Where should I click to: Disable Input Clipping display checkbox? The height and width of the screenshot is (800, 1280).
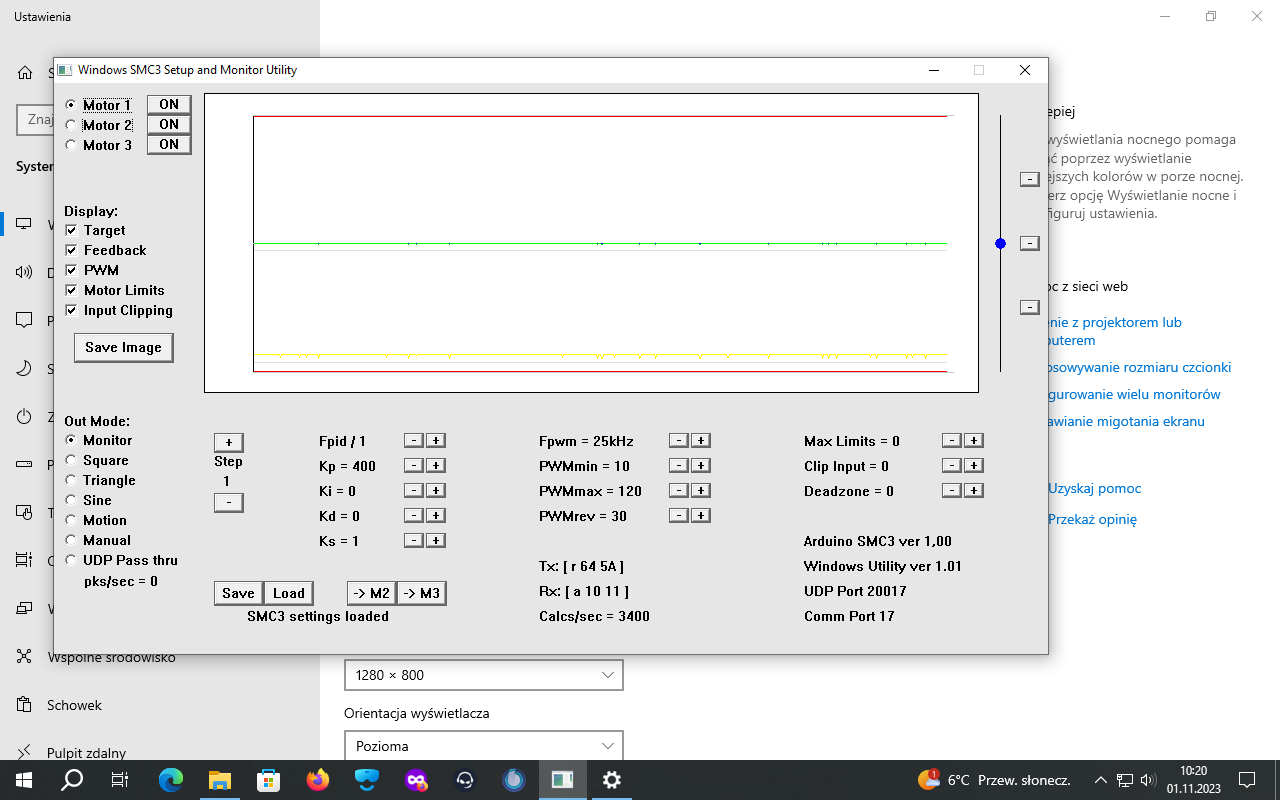point(71,311)
